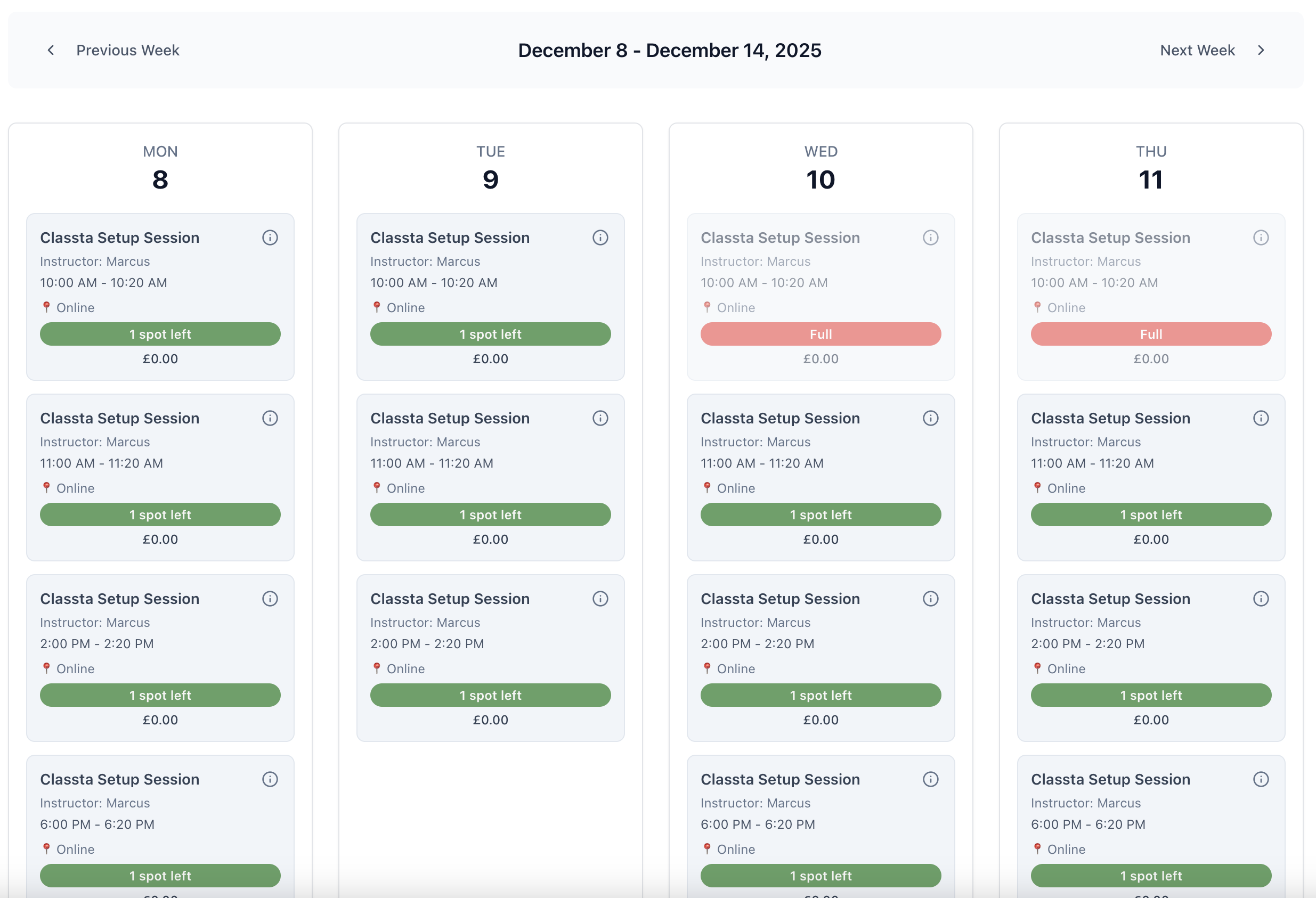The width and height of the screenshot is (1316, 898).
Task: Open info for Tuesday 2:00 PM session
Action: point(601,599)
